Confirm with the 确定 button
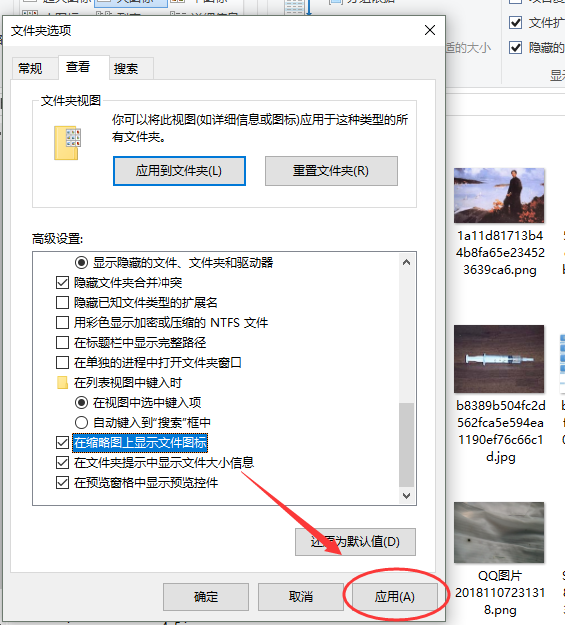This screenshot has width=565, height=625. pyautogui.click(x=206, y=597)
